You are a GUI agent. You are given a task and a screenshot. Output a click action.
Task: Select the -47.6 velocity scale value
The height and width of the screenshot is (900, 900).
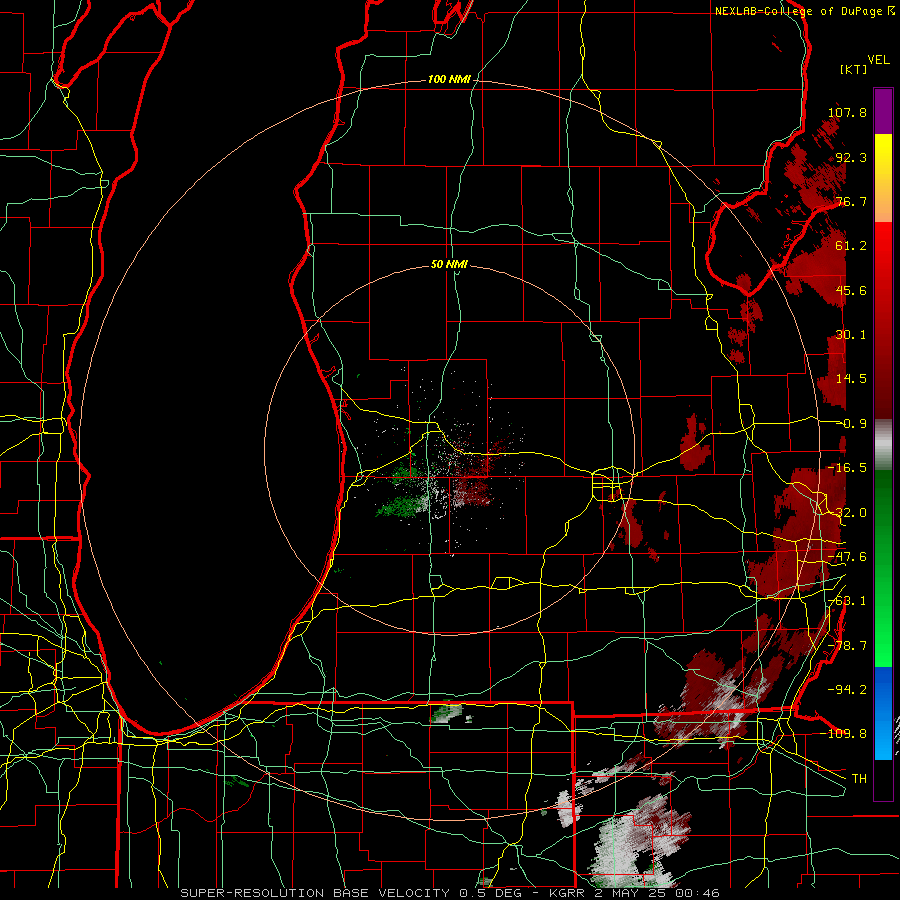[847, 557]
